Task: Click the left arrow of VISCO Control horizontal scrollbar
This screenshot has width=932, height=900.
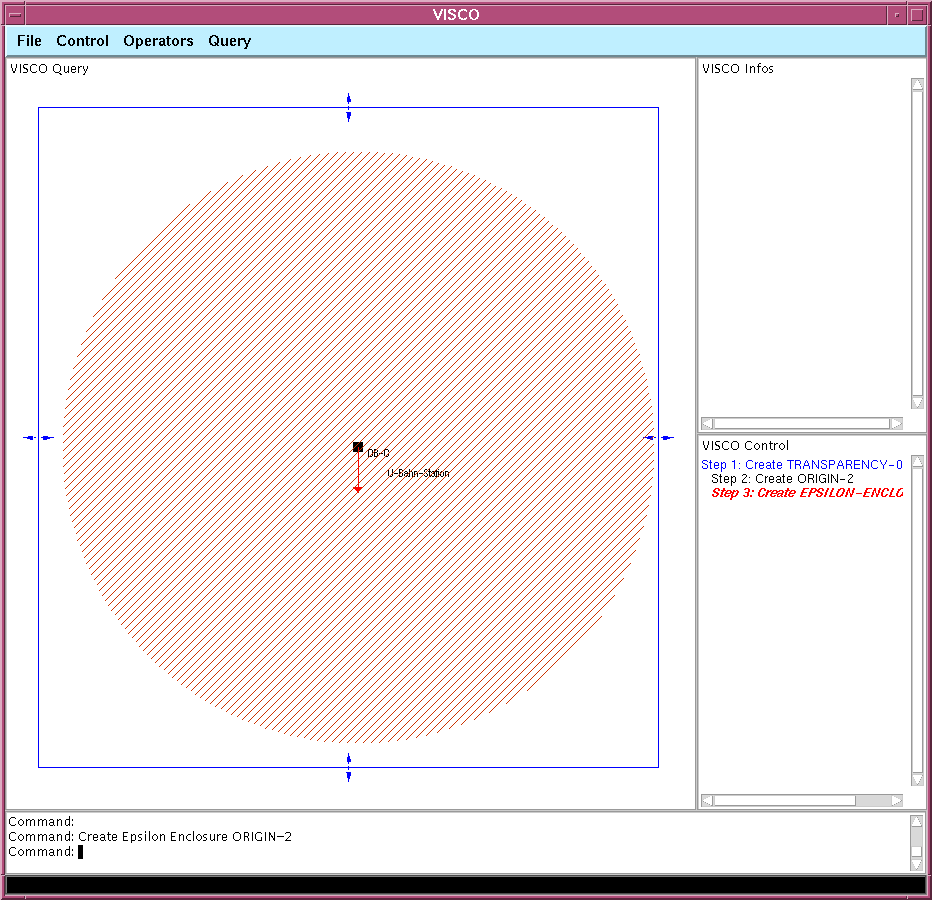Action: (707, 801)
